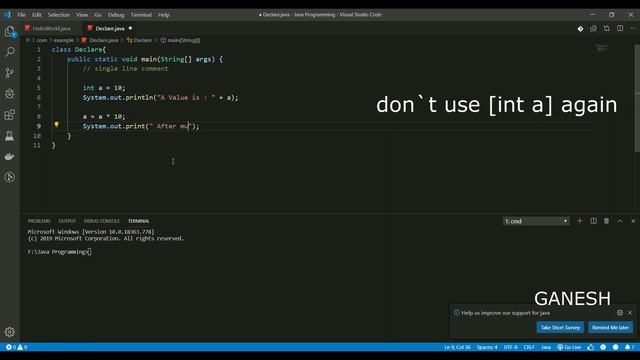Click the editor vertical scrollbar
640x360 pixels.
click(x=637, y=98)
